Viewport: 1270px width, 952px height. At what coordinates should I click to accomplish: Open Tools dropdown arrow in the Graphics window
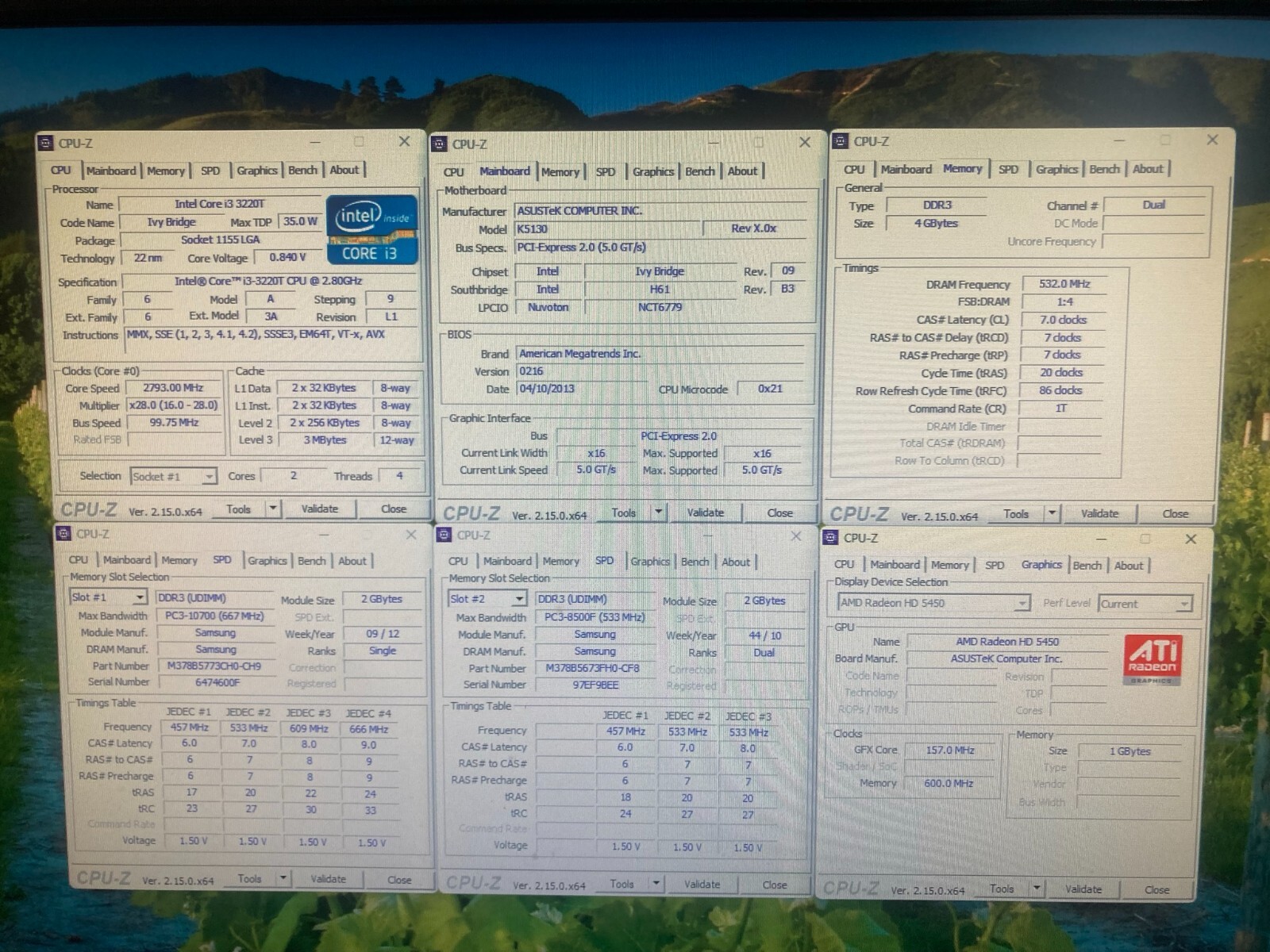coord(1037,889)
